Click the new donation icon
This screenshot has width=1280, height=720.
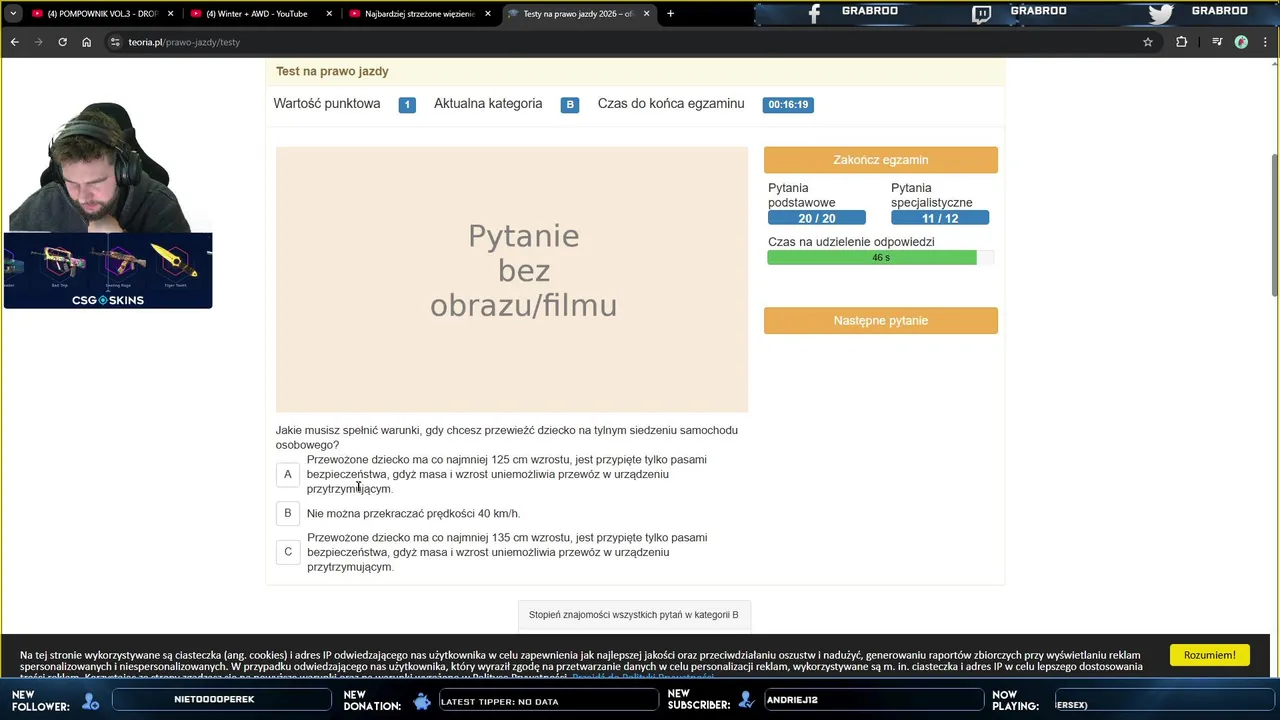click(422, 702)
